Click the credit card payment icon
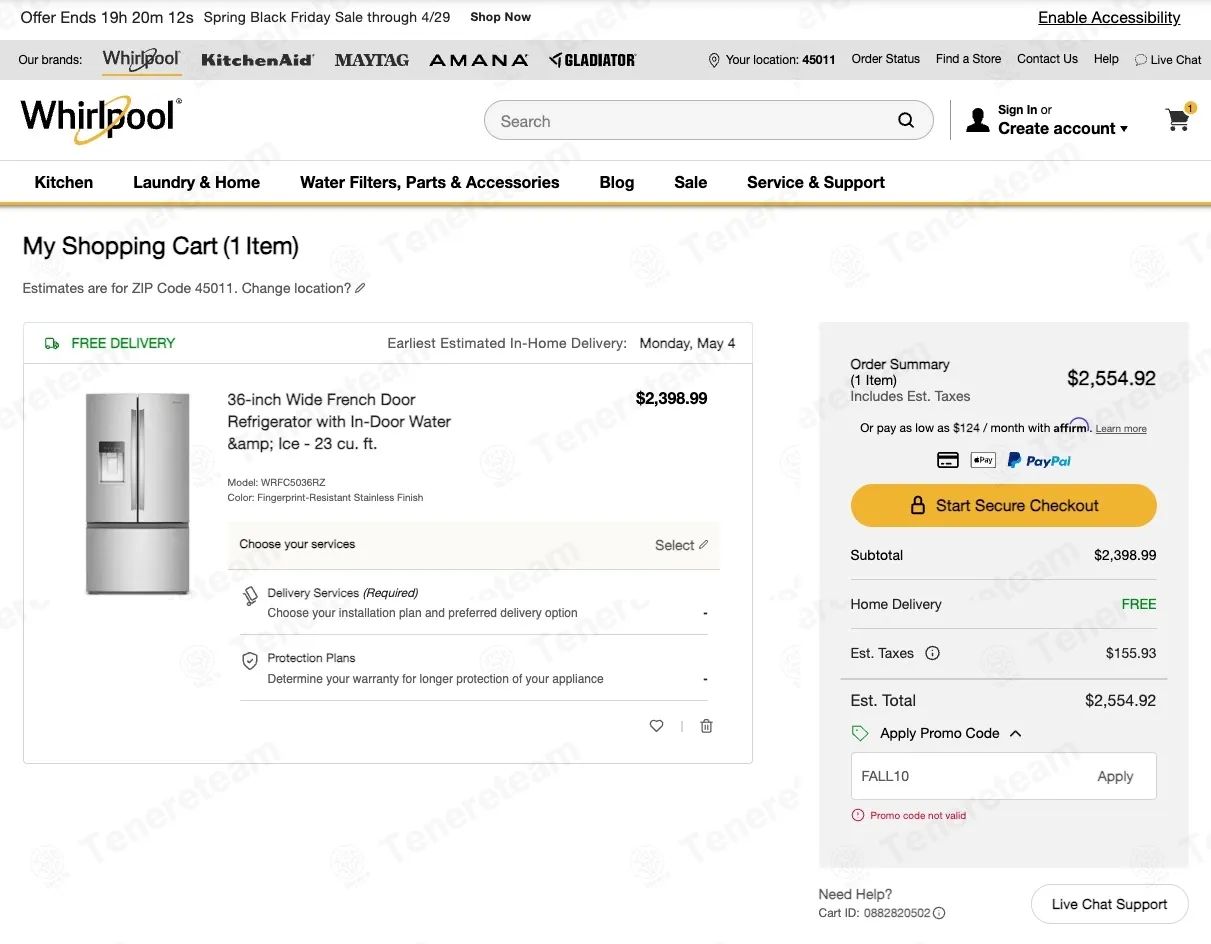Screen dimensions: 1211x944 coord(948,460)
